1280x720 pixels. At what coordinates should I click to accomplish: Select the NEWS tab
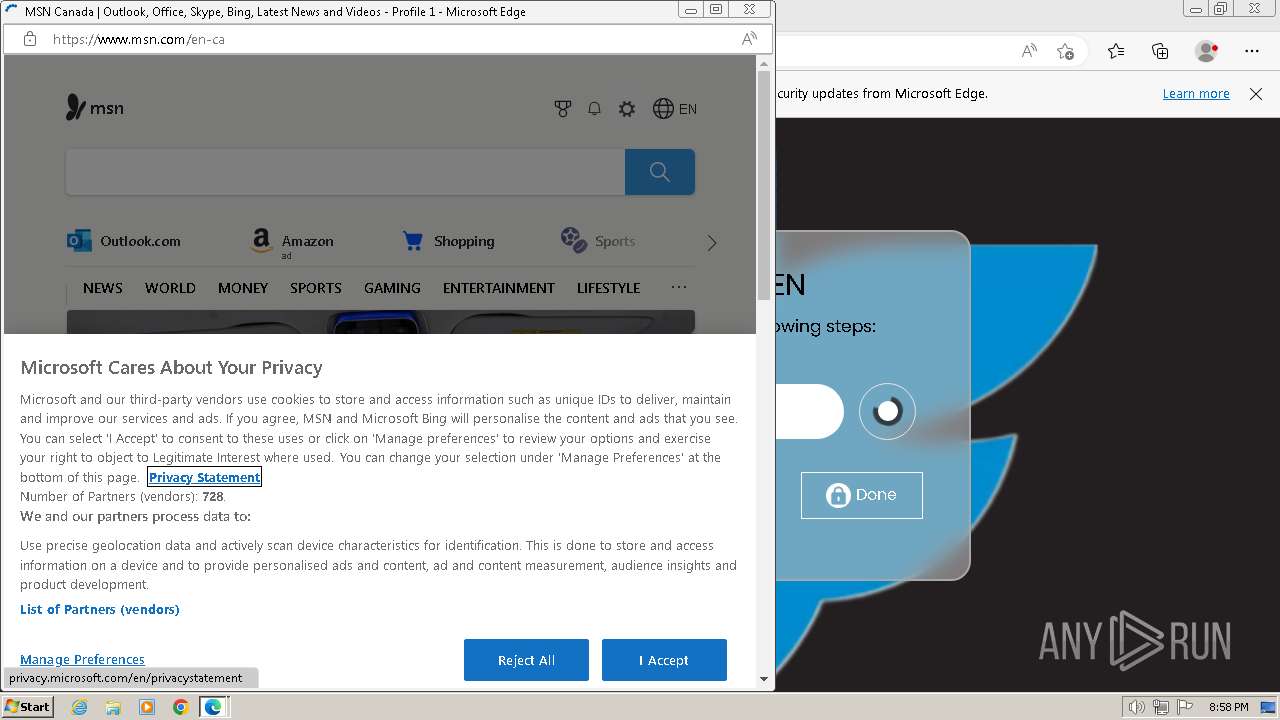pos(103,288)
